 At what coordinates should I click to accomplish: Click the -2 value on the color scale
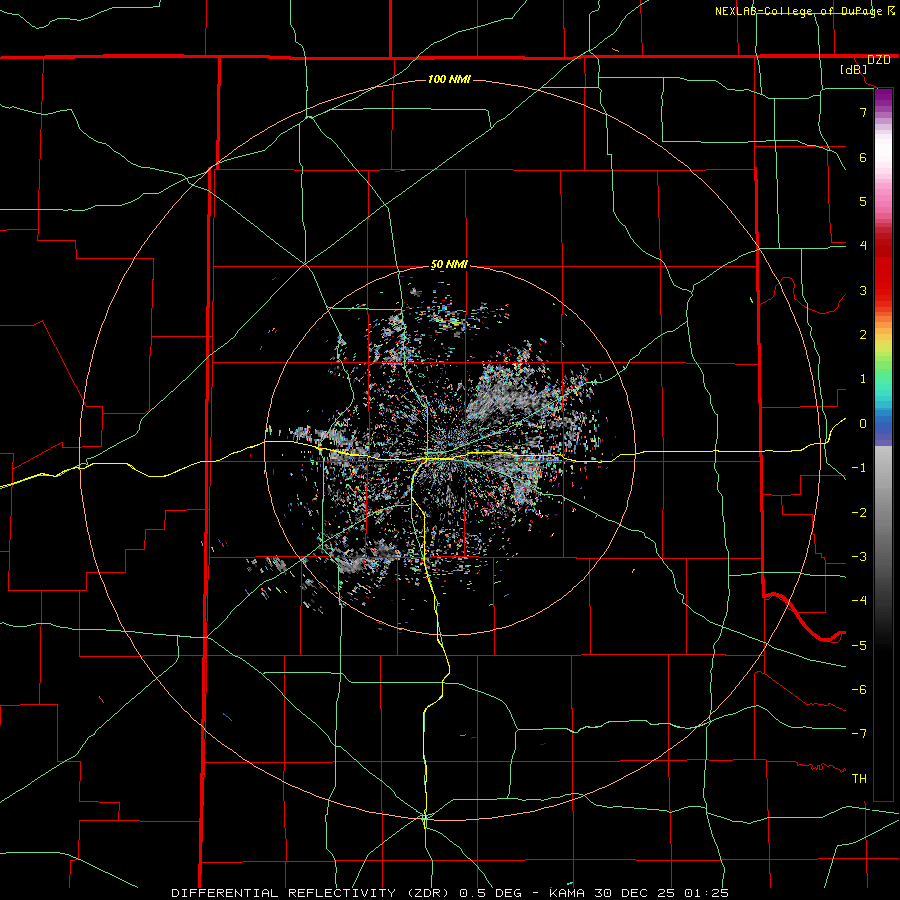(x=859, y=513)
